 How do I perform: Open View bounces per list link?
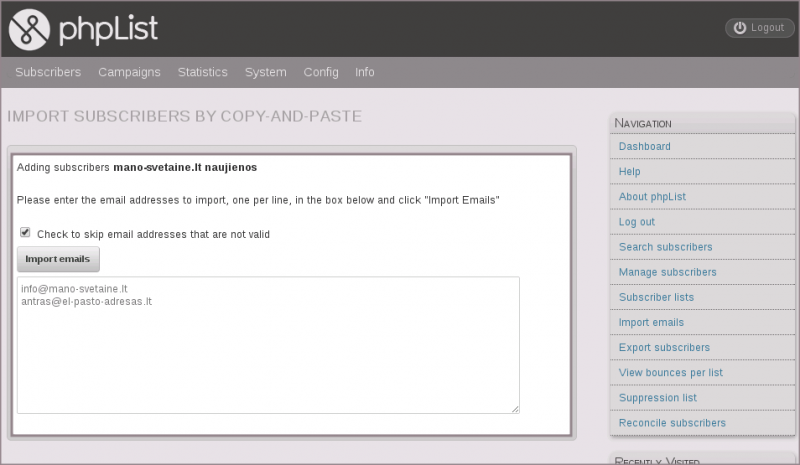coord(670,373)
